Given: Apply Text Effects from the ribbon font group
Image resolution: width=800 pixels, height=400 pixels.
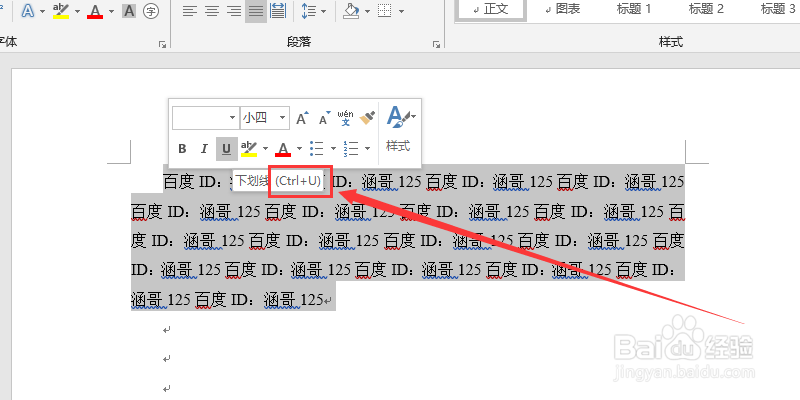Looking at the screenshot, I should 28,11.
